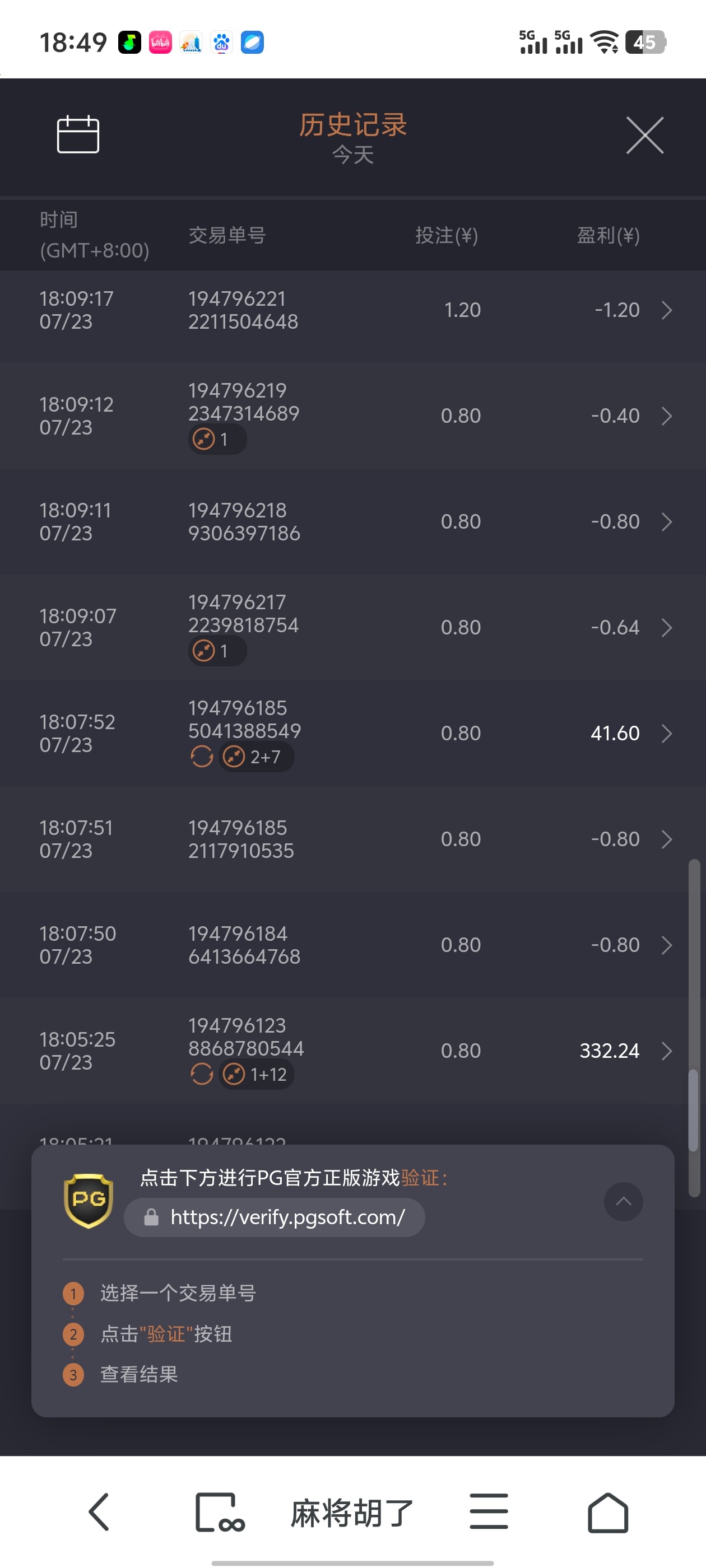Tap the bilibili notification icon in status bar
Screen dimensions: 706x1568
(x=160, y=43)
